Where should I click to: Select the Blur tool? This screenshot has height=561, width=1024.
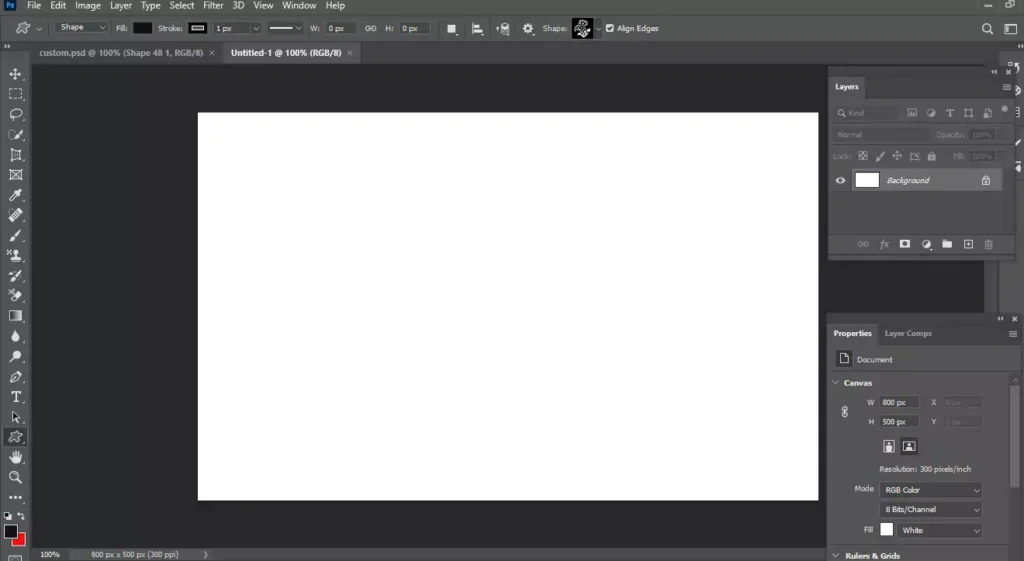[x=16, y=336]
